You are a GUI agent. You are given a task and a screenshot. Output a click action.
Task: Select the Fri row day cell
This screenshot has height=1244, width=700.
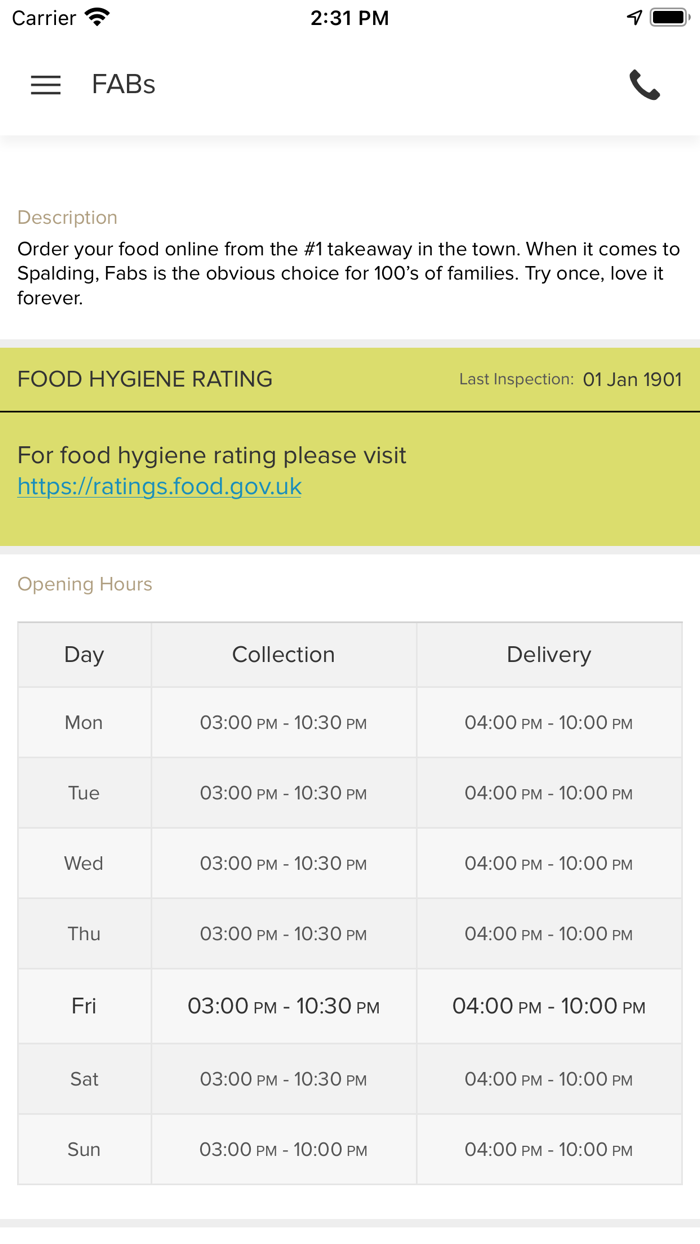tap(84, 1006)
